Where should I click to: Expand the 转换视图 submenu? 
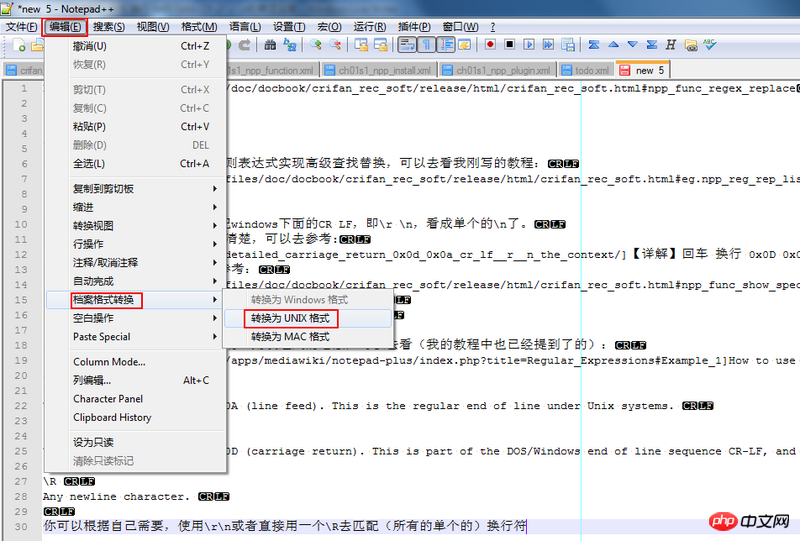pos(136,225)
